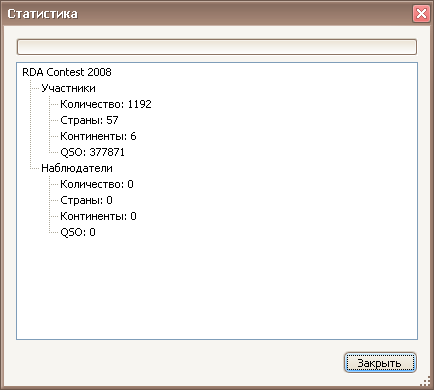The height and width of the screenshot is (390, 434).
Task: Select the row QSO: 0
Action: point(78,232)
